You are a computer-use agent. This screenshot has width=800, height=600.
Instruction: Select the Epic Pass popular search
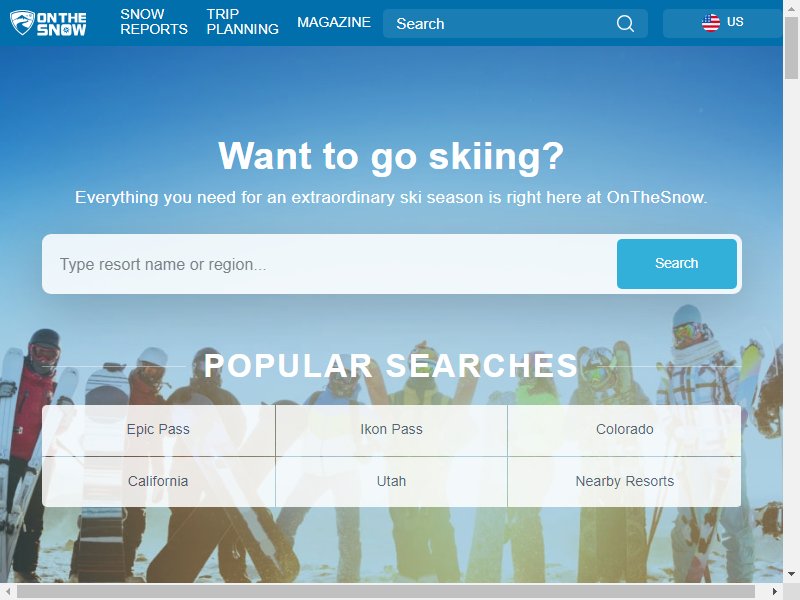158,430
